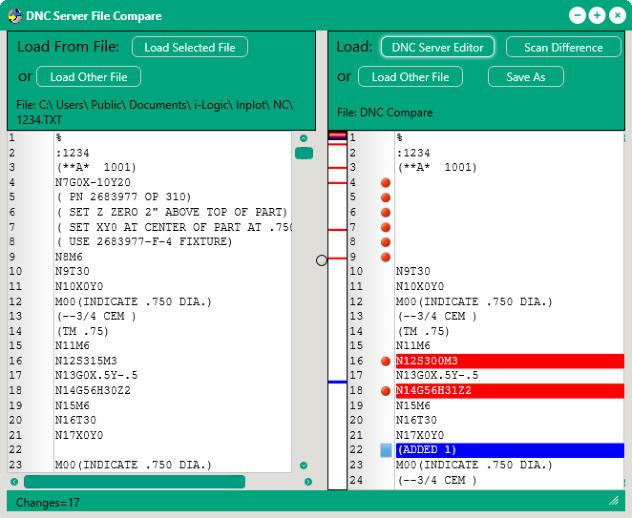Click the red dot beside line 18

385,391
